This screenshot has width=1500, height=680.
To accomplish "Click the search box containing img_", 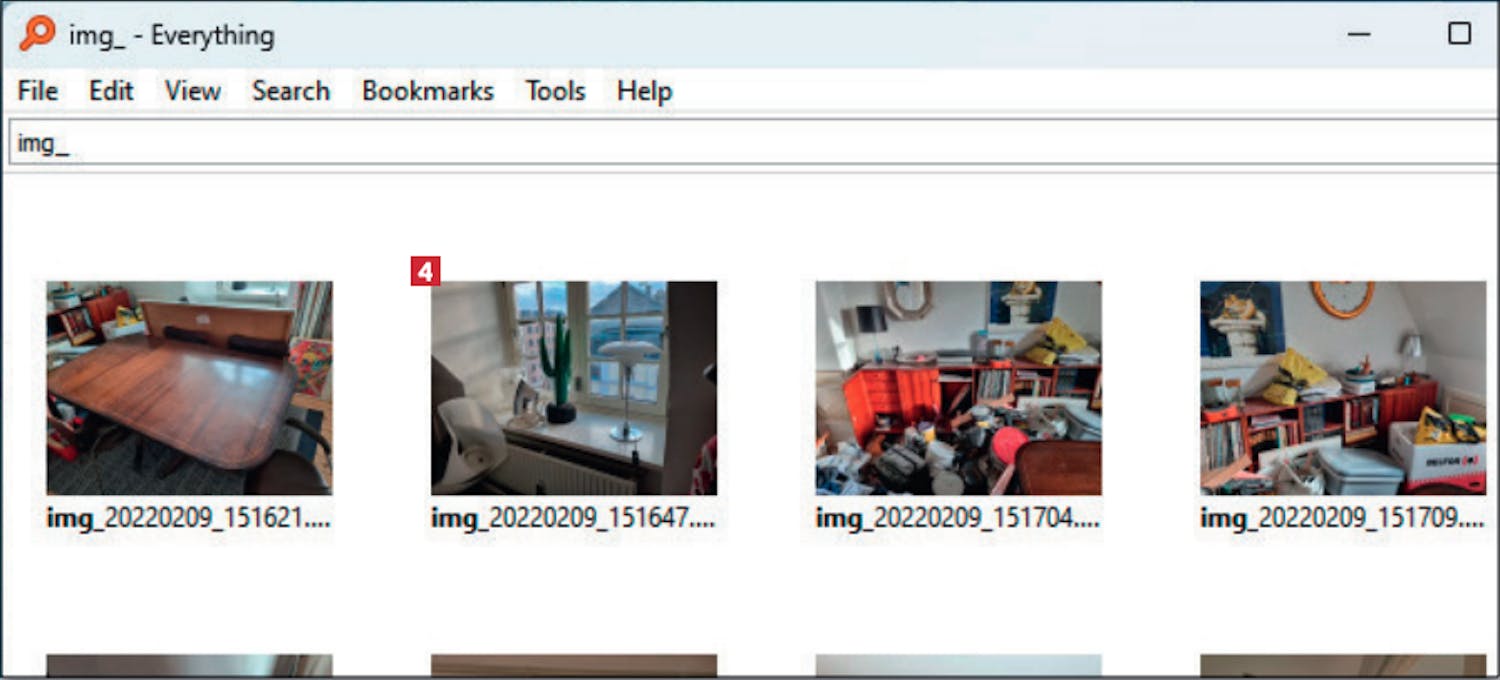I will tap(752, 143).
